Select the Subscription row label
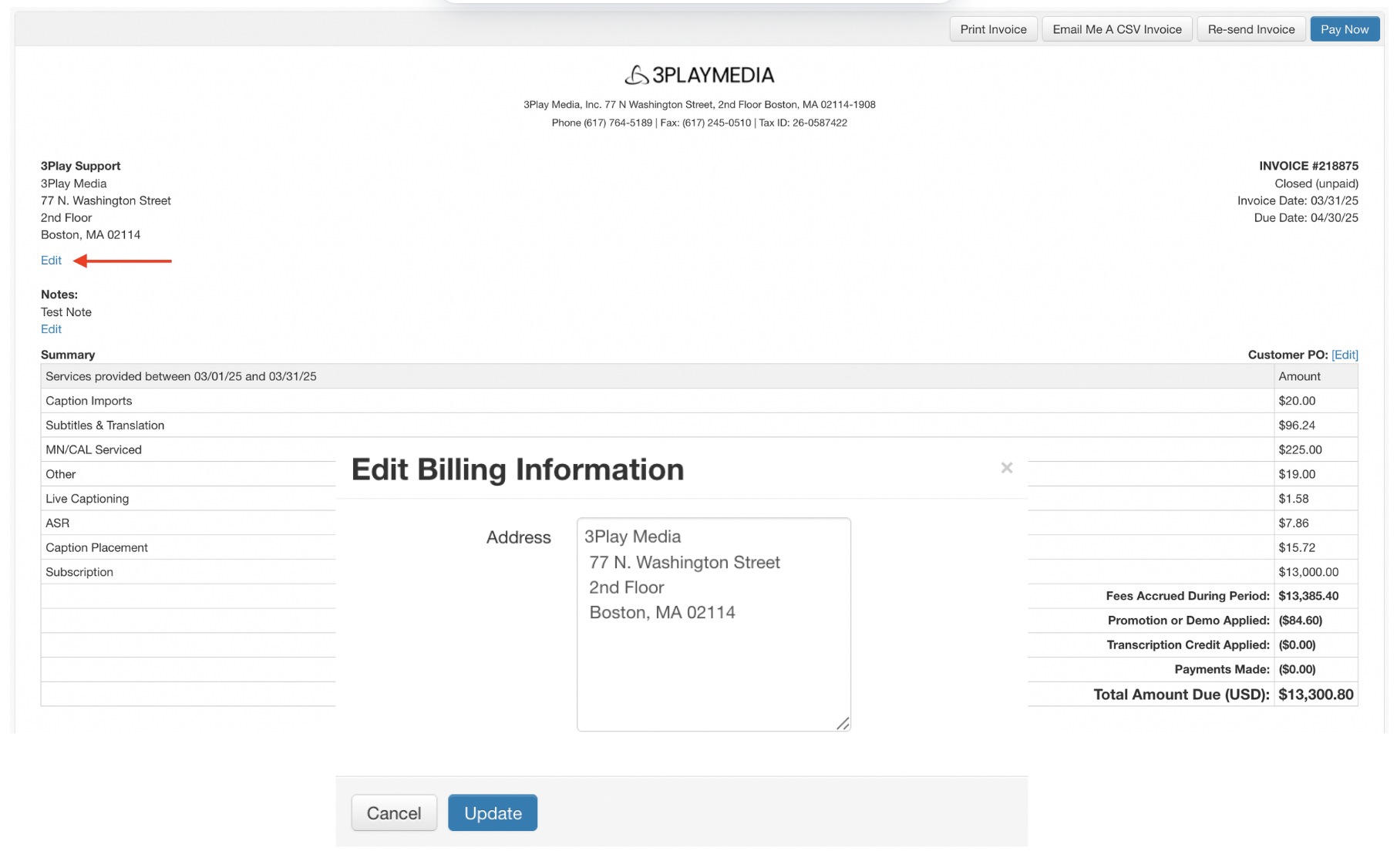 coord(79,572)
